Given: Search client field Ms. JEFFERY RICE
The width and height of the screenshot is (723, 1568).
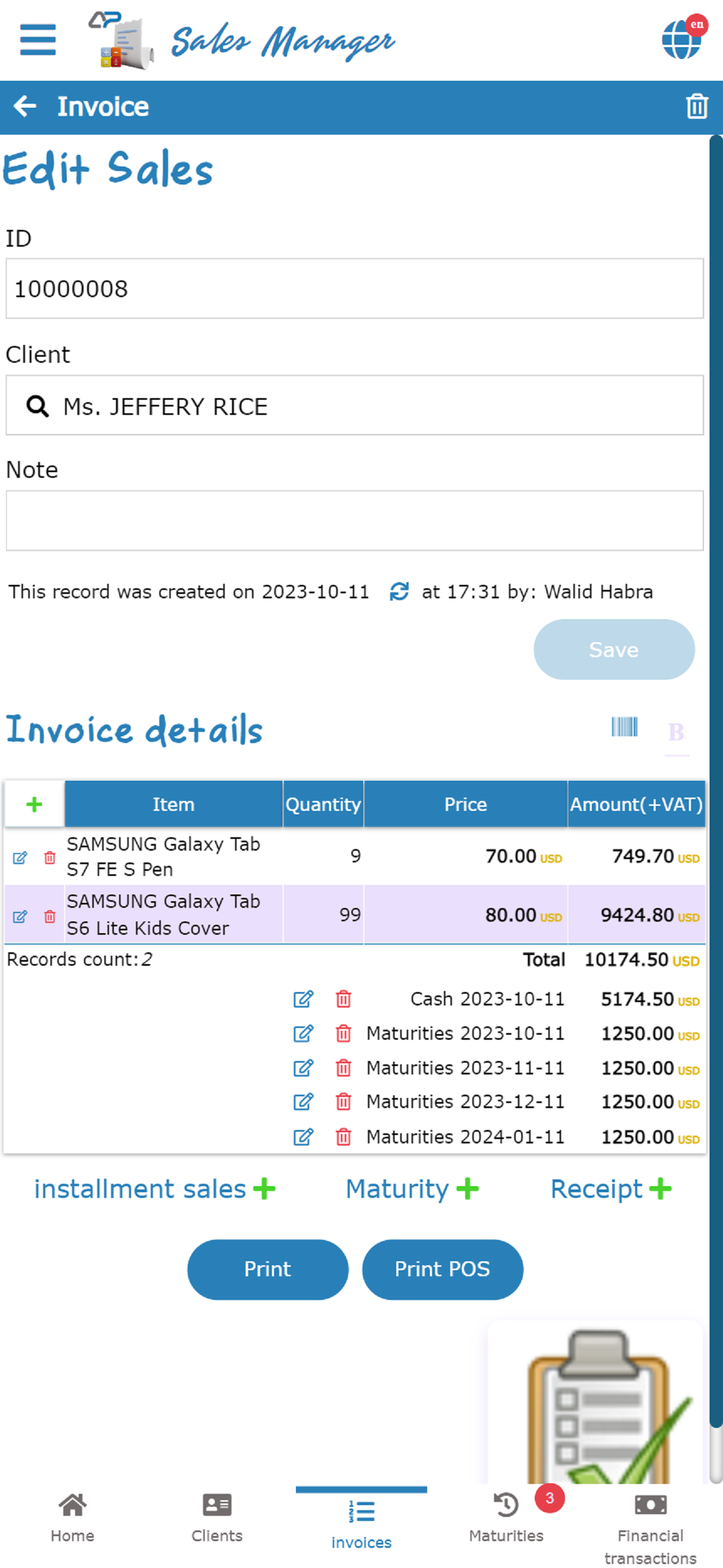Looking at the screenshot, I should pyautogui.click(x=355, y=405).
